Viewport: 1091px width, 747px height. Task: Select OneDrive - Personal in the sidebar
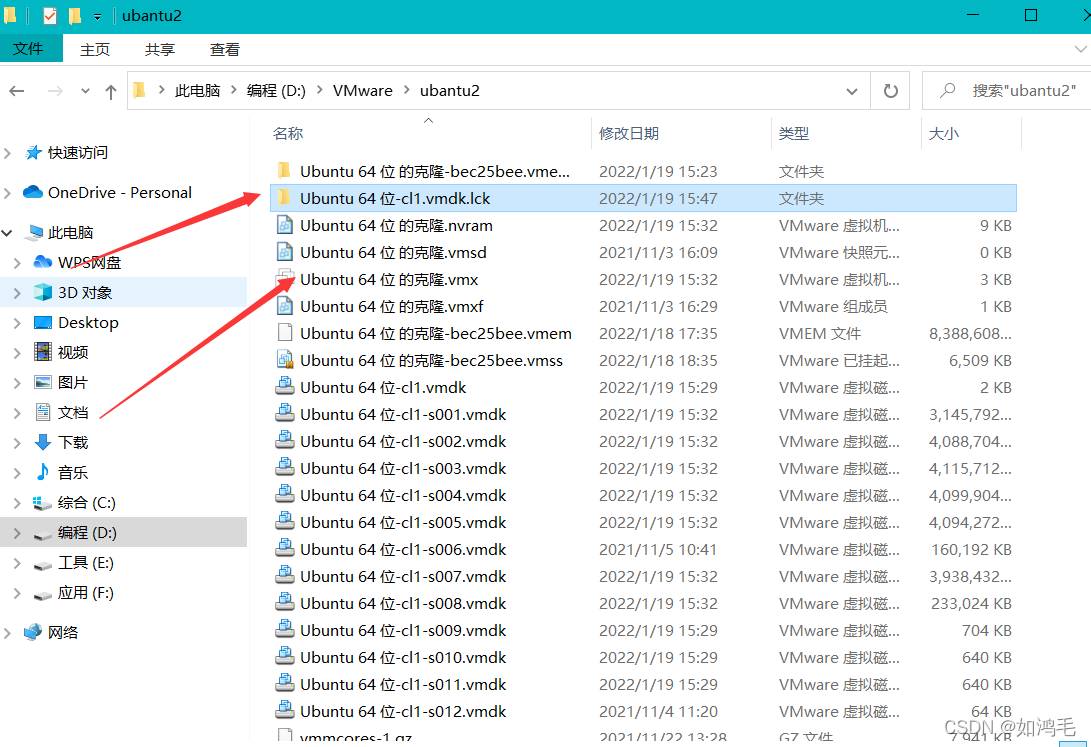[x=120, y=193]
